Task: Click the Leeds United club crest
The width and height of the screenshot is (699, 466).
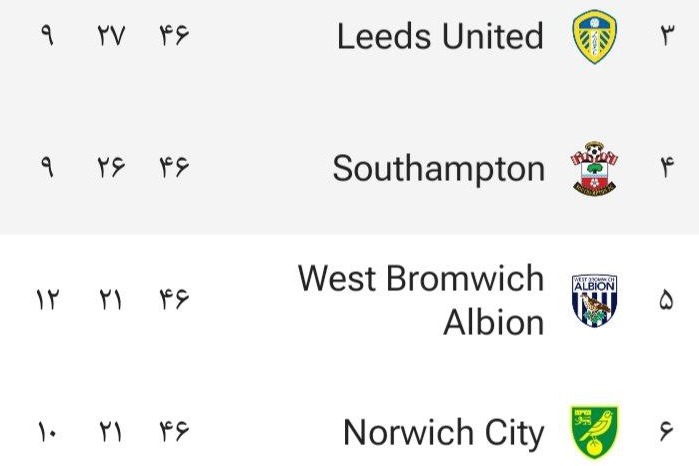Action: click(594, 37)
